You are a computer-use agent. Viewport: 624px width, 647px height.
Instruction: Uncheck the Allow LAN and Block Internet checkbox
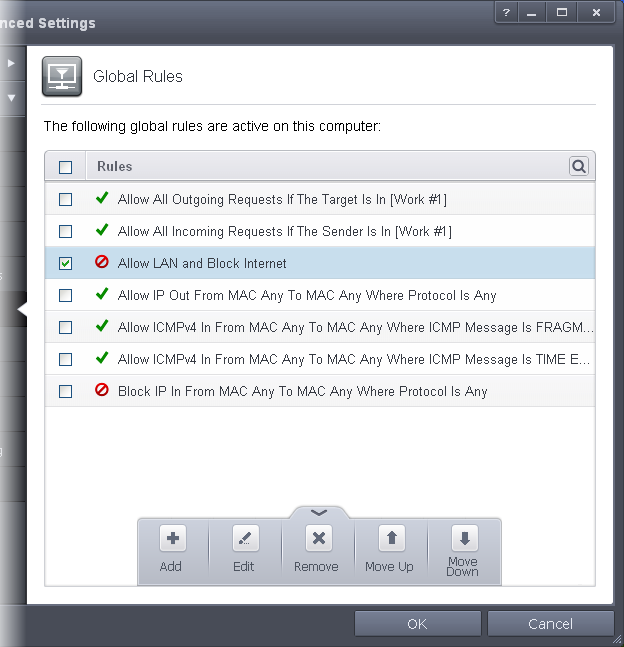point(66,264)
